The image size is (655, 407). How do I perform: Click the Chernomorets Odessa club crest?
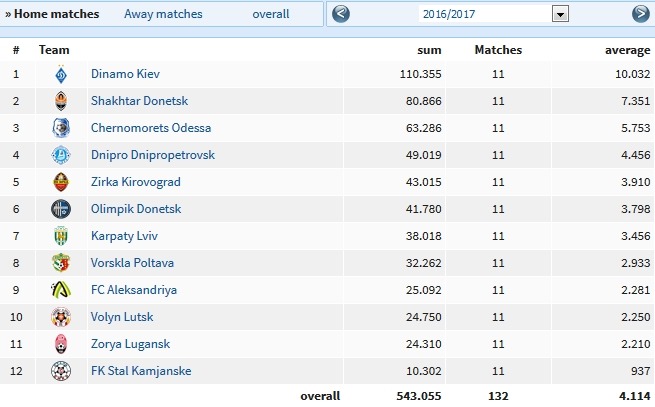pos(61,128)
